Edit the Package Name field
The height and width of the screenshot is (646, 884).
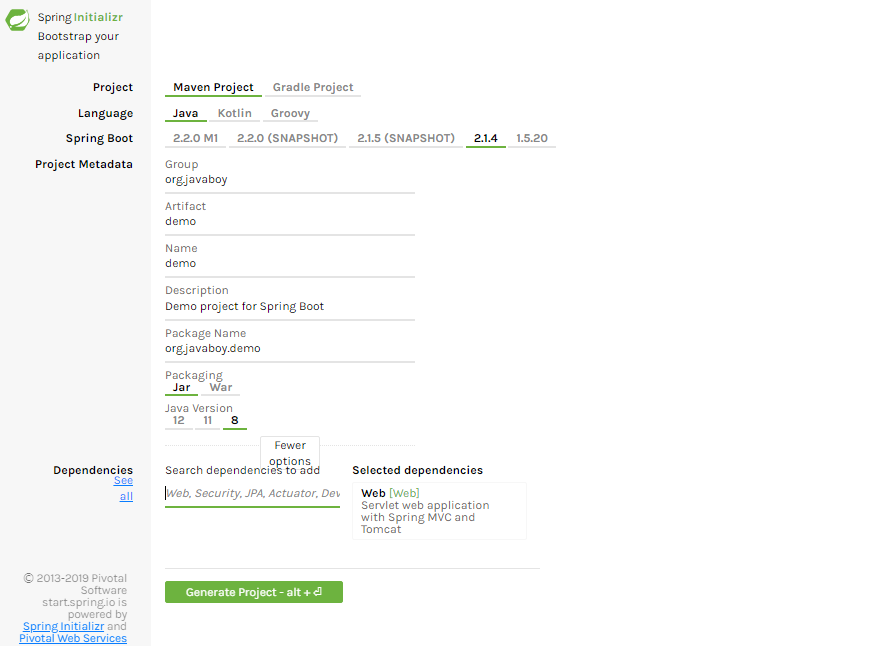coord(290,348)
